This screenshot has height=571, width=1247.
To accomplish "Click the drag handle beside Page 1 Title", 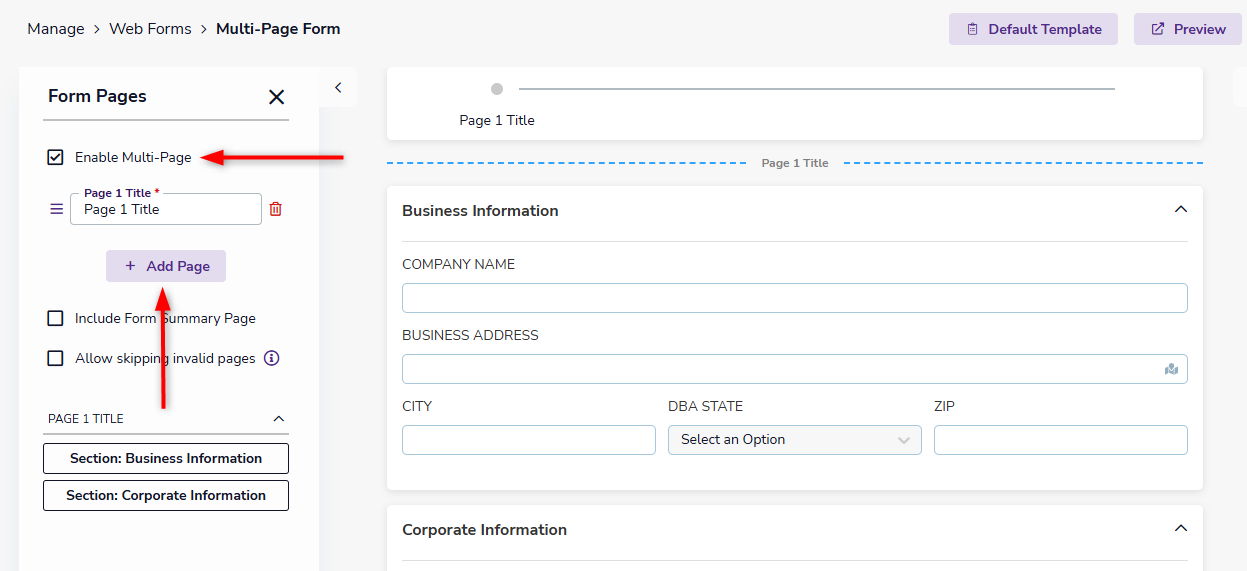I will [56, 209].
